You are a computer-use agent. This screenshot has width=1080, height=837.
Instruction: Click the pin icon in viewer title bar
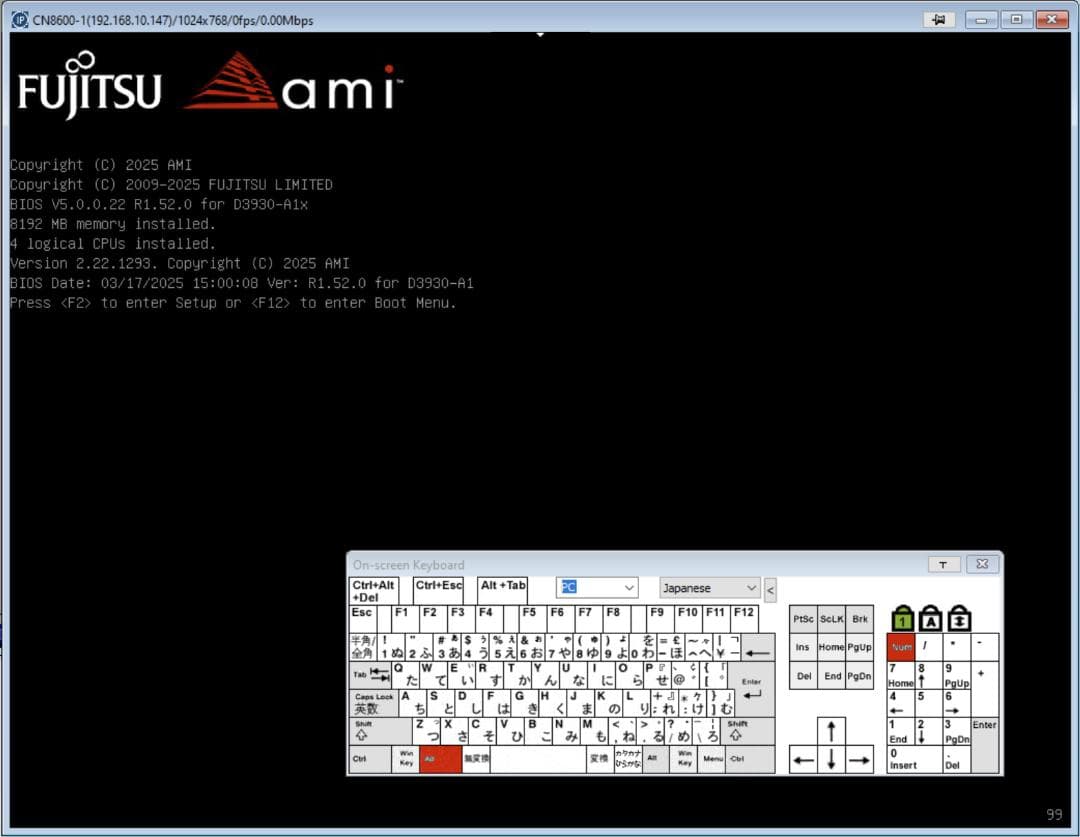click(x=938, y=19)
